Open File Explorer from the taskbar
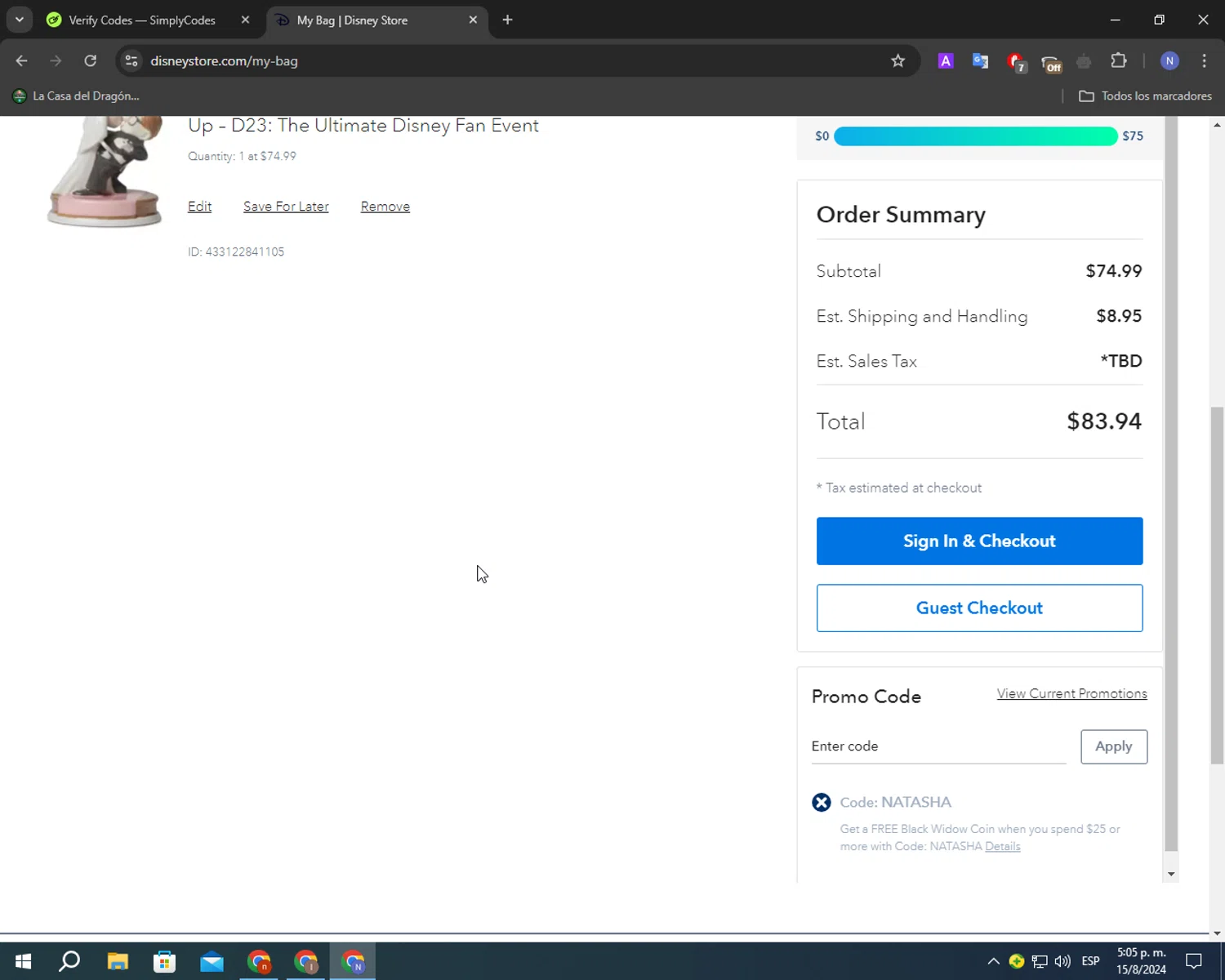This screenshot has height=980, width=1225. [x=118, y=961]
